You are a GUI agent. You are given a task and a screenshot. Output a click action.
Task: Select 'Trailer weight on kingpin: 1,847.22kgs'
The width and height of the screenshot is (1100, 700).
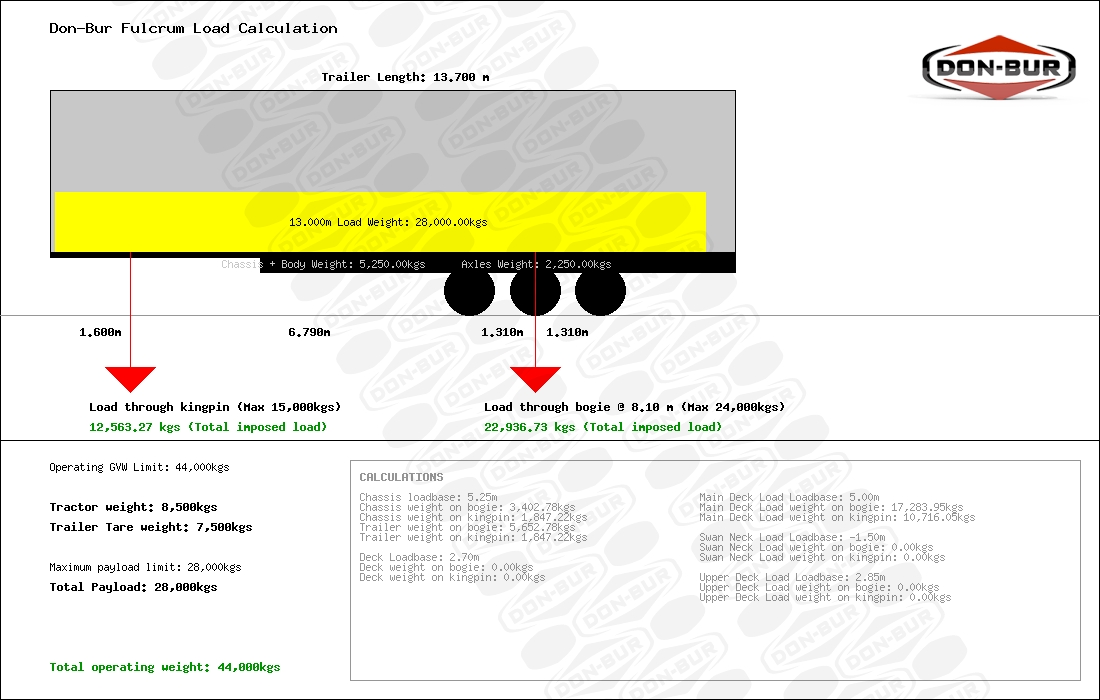[x=474, y=537]
